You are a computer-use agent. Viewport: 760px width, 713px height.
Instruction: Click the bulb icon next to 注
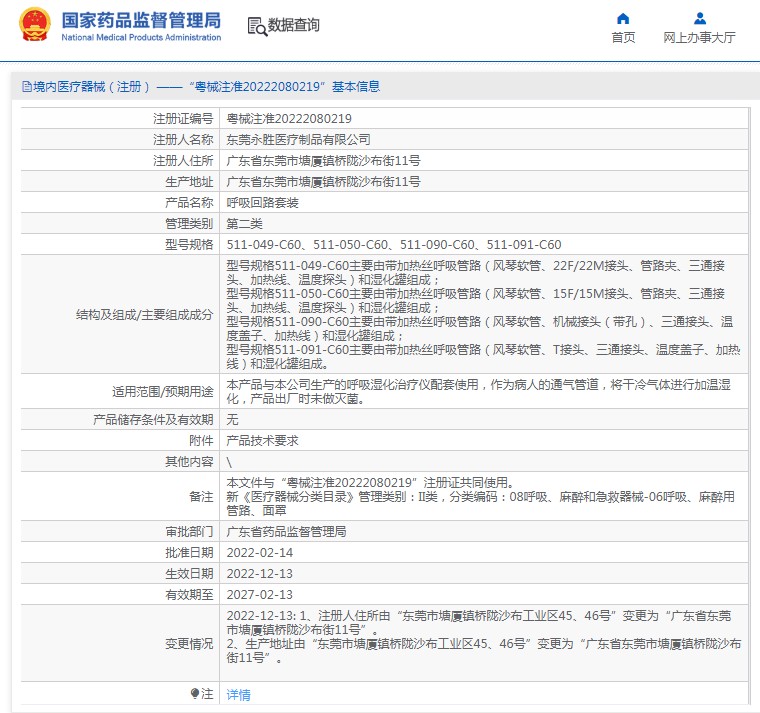point(195,694)
